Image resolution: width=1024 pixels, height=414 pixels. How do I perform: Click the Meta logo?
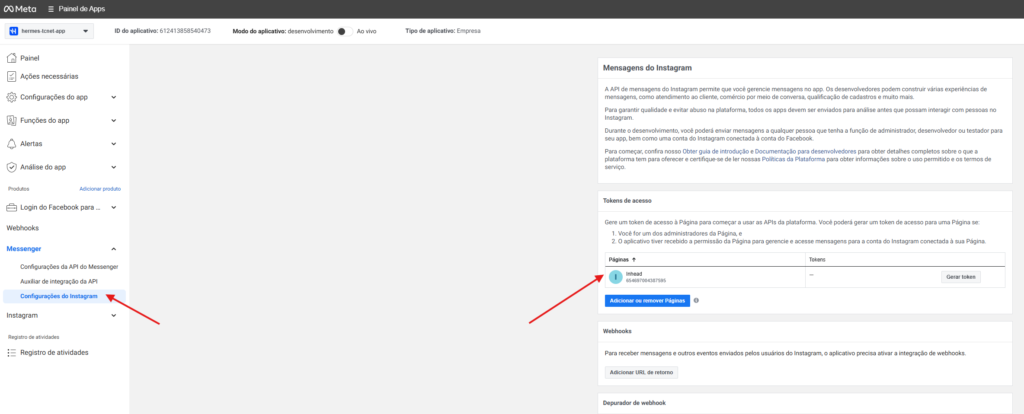21,9
